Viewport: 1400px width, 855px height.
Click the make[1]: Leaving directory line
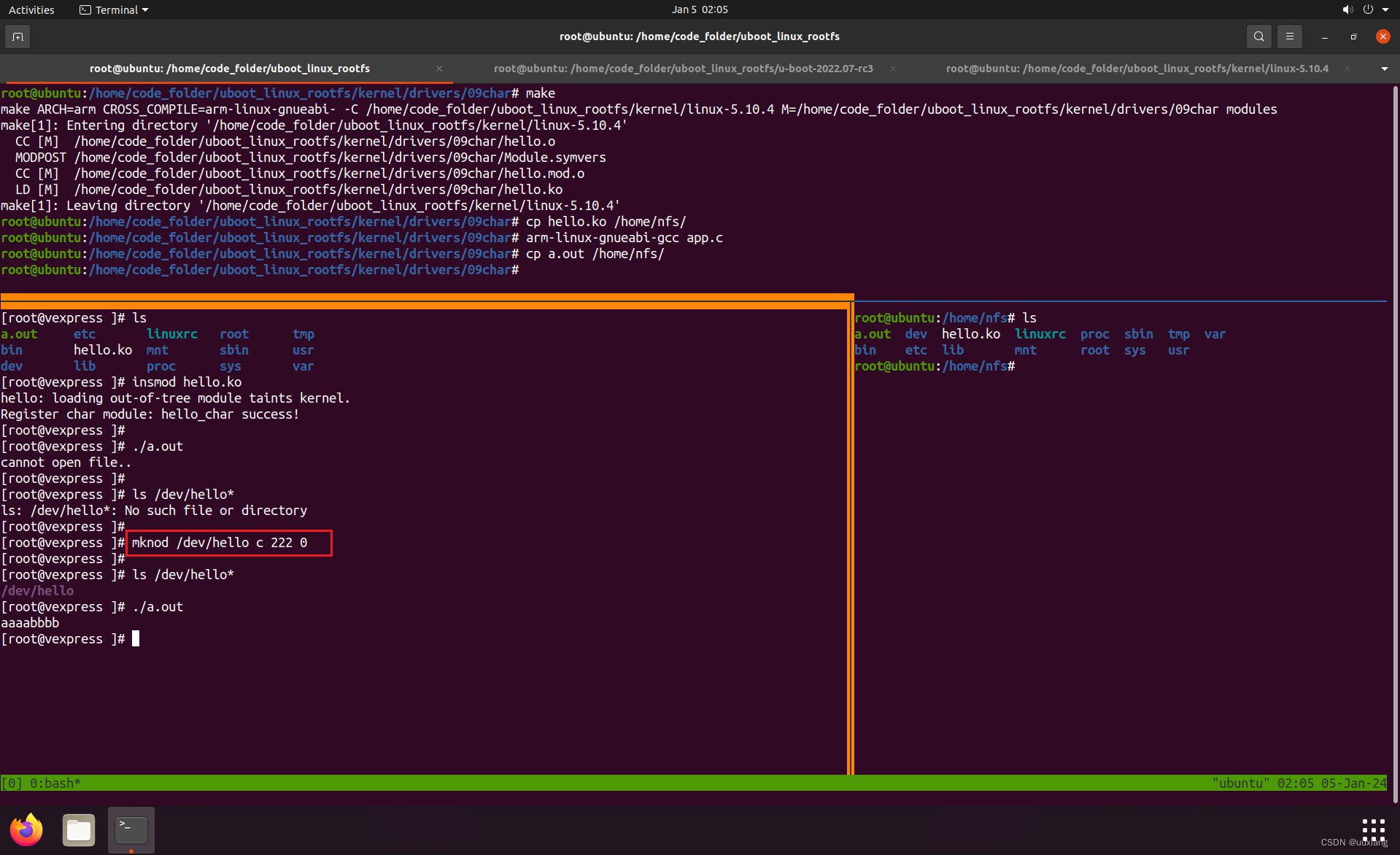click(311, 206)
